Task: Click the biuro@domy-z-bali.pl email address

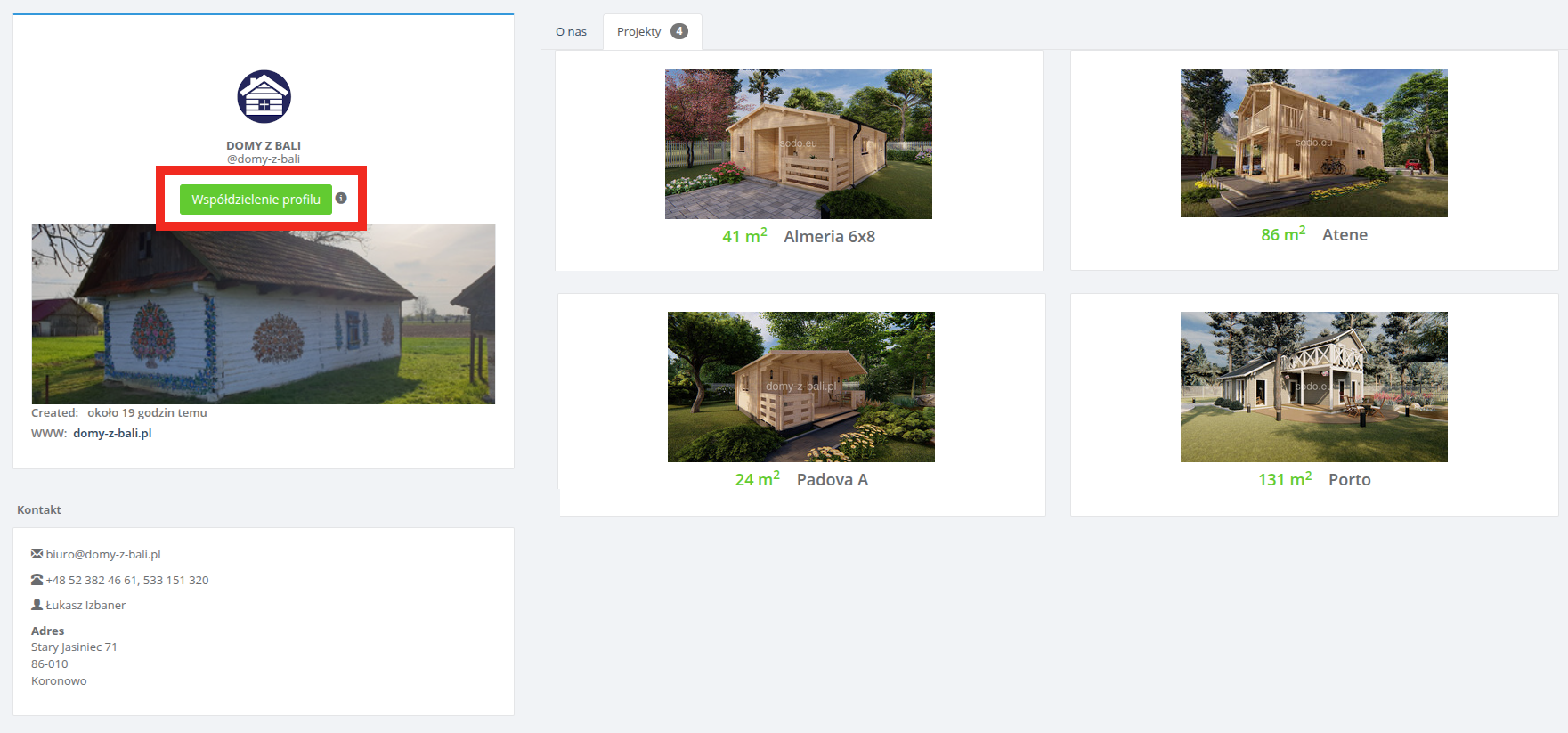Action: click(103, 554)
